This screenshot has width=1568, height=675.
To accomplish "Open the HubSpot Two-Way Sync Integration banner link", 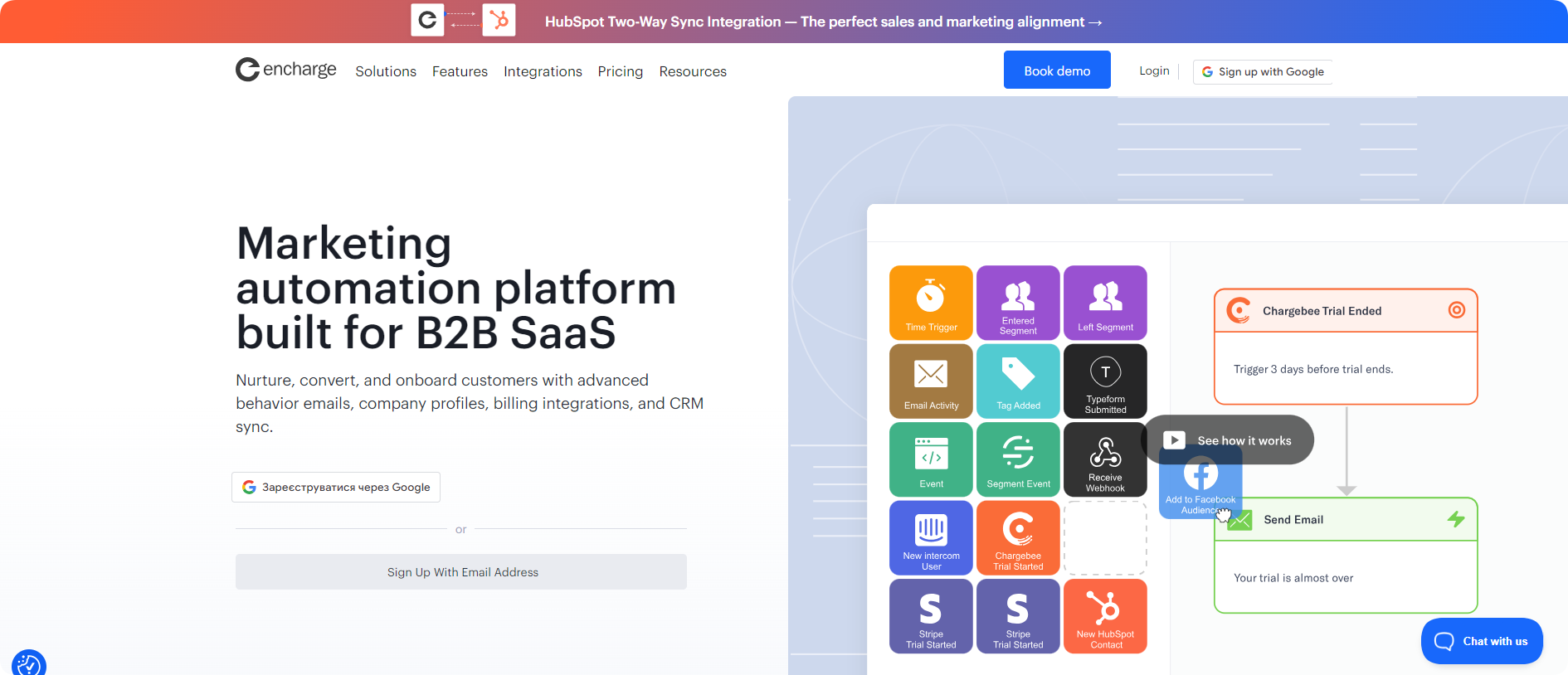I will click(x=823, y=22).
